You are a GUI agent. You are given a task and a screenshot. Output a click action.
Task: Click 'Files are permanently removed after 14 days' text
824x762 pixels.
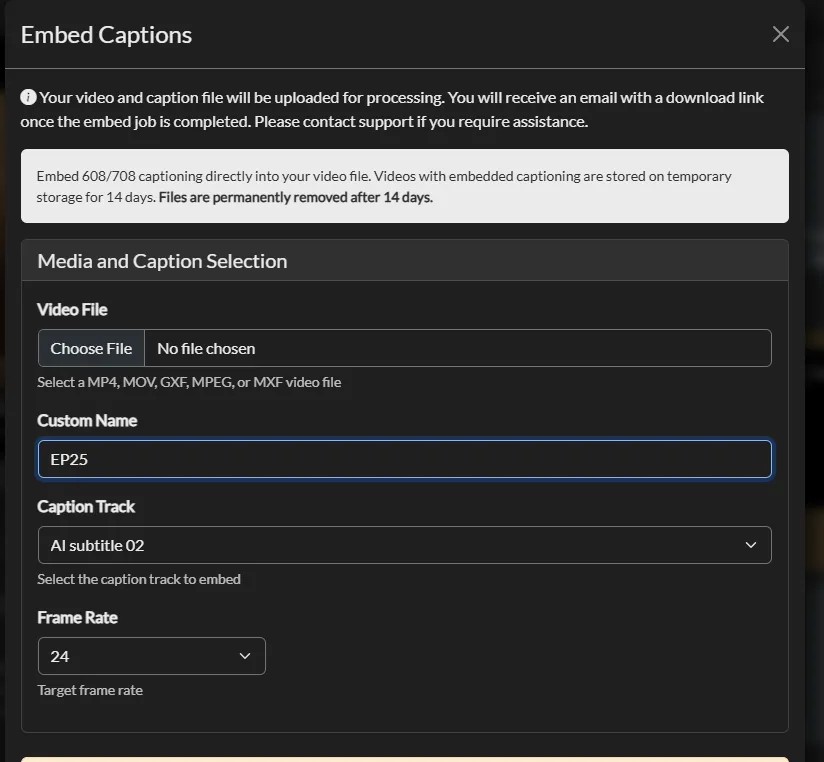coord(295,198)
